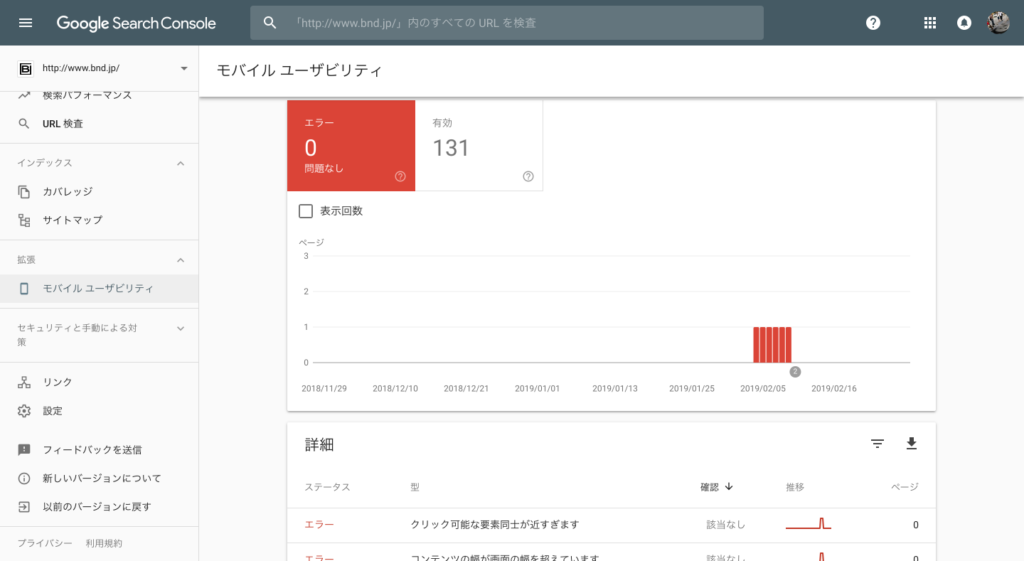This screenshot has height=561, width=1024.
Task: Select the 有効 131 status card
Action: click(478, 145)
